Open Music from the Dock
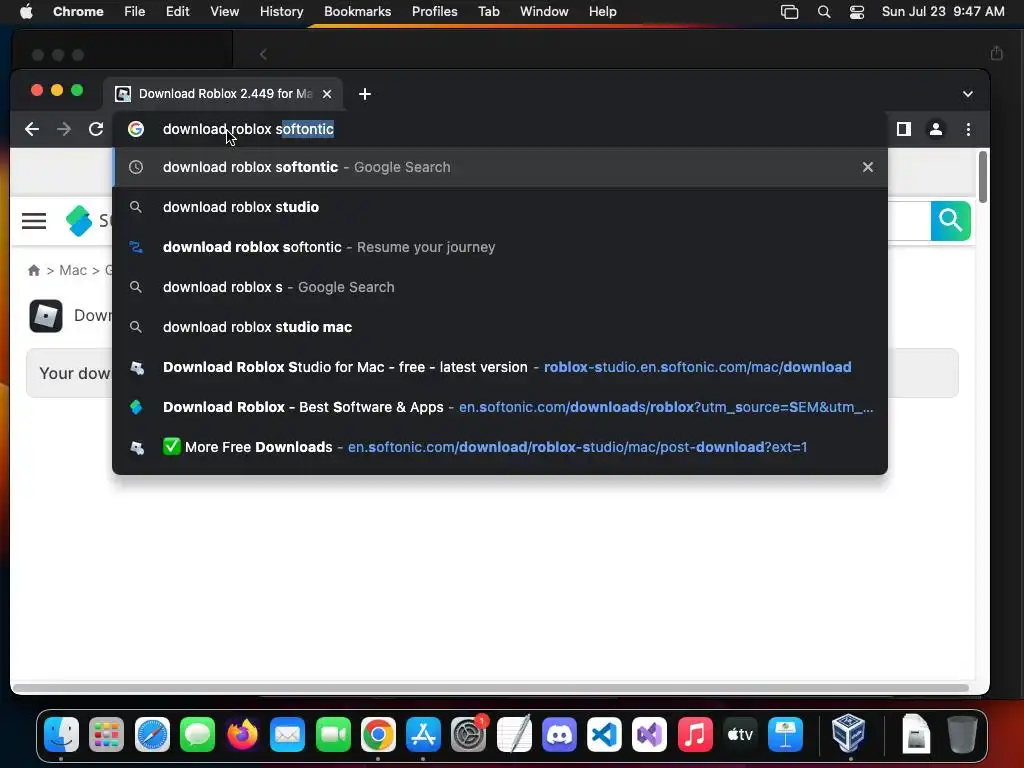 pos(695,735)
